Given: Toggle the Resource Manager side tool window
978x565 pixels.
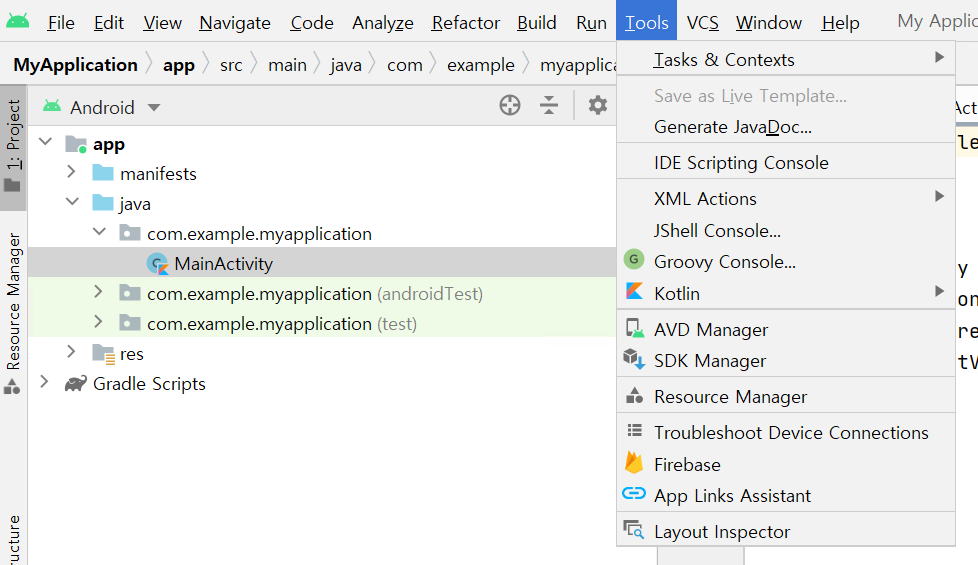Looking at the screenshot, I should tap(13, 313).
